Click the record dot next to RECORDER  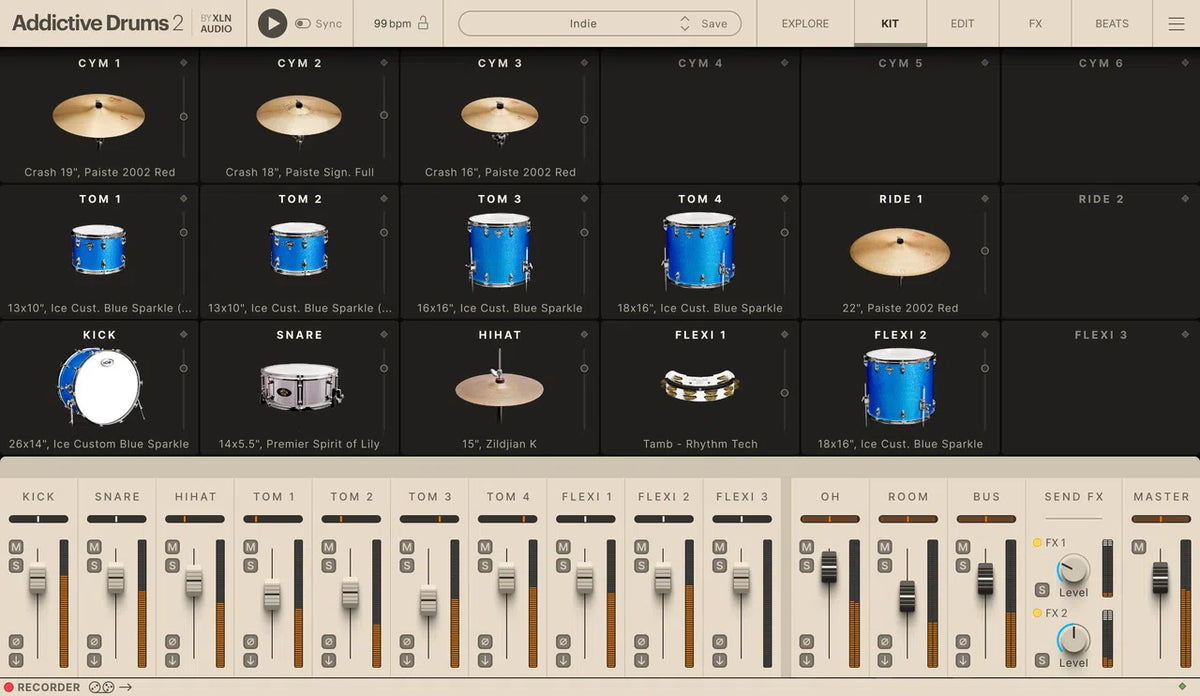8,687
